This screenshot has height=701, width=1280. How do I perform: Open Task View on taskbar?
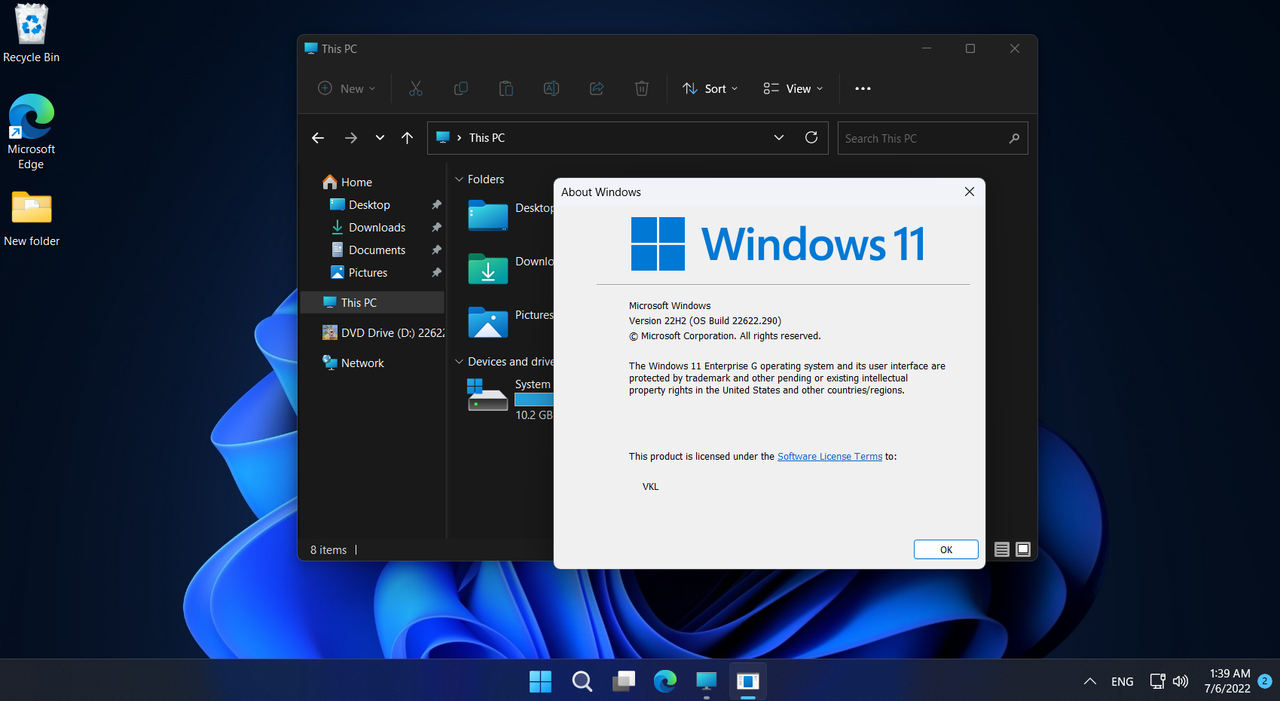tap(624, 681)
